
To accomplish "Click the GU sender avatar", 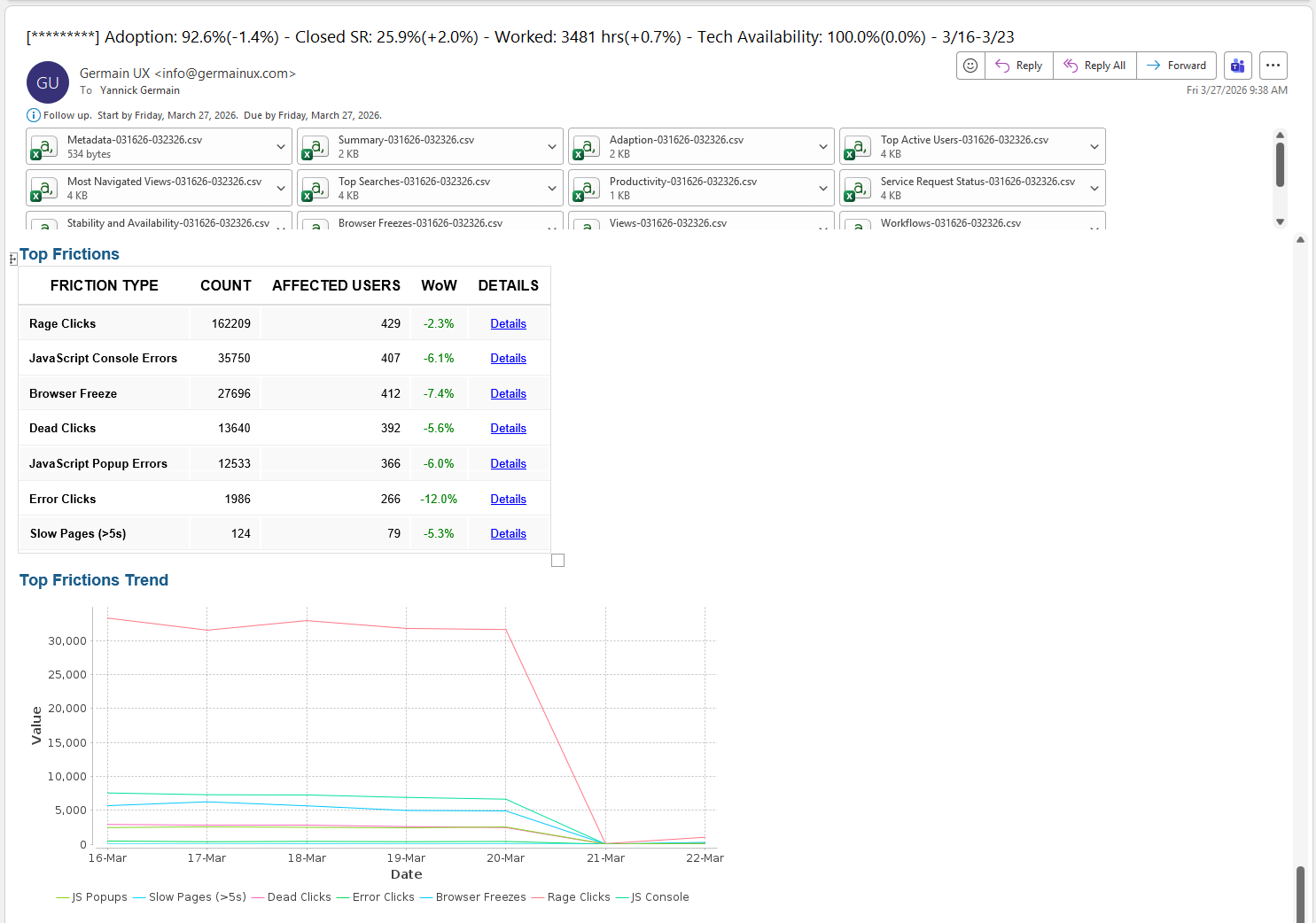I will (48, 82).
